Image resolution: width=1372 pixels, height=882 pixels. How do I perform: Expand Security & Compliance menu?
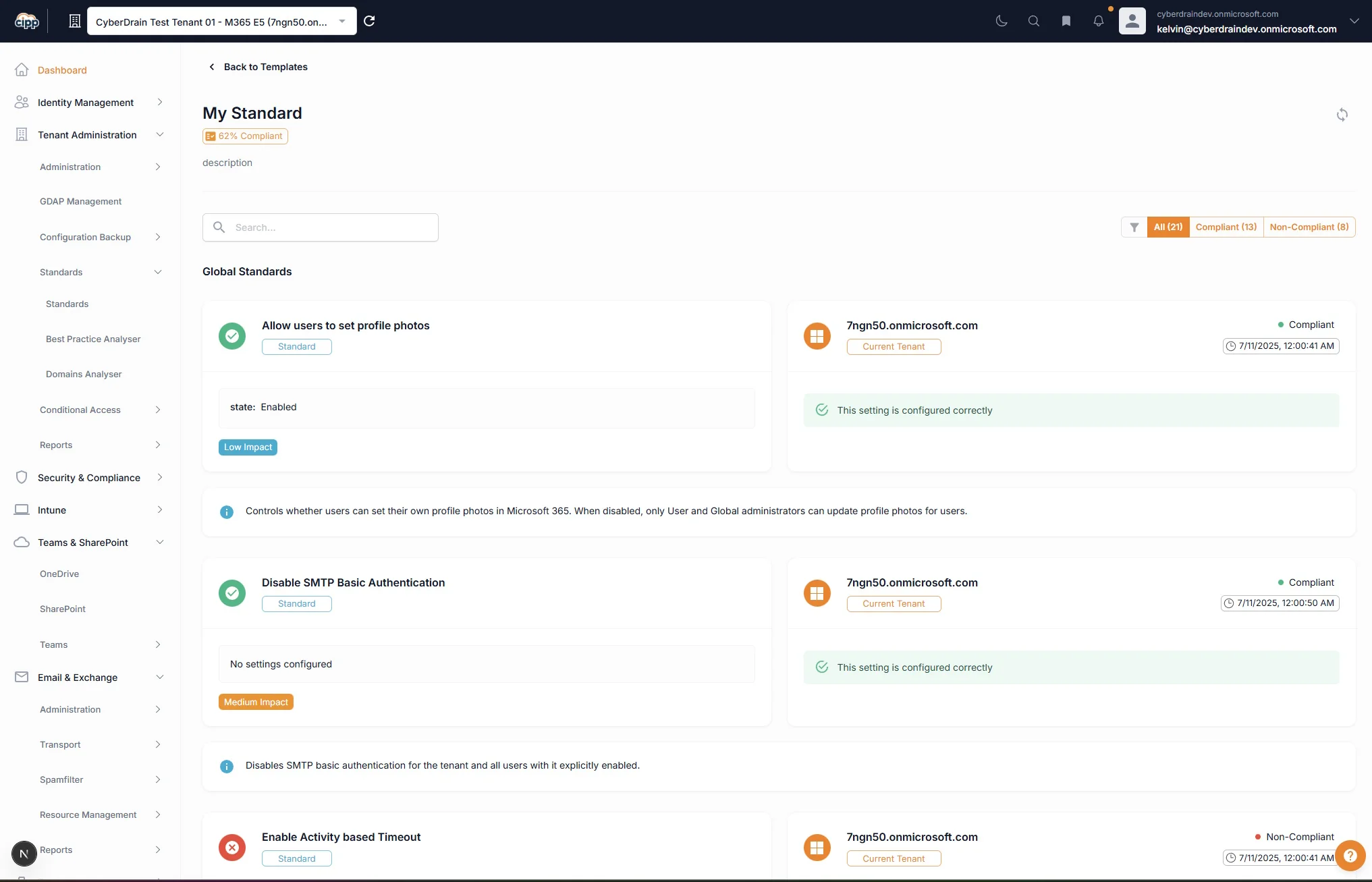[90, 477]
